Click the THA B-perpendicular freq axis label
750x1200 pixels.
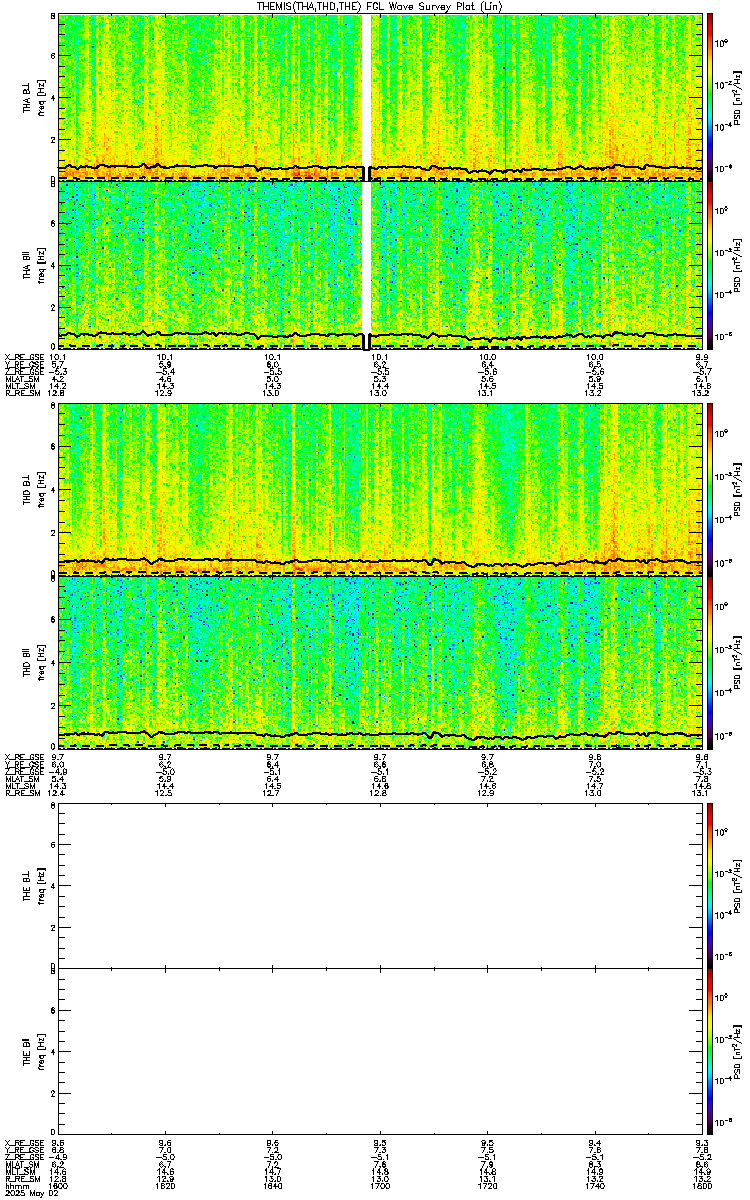(x=43, y=97)
